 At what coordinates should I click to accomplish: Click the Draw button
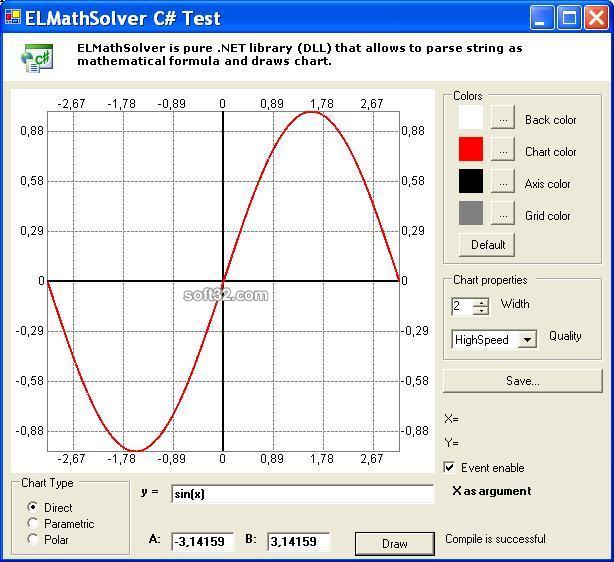395,544
